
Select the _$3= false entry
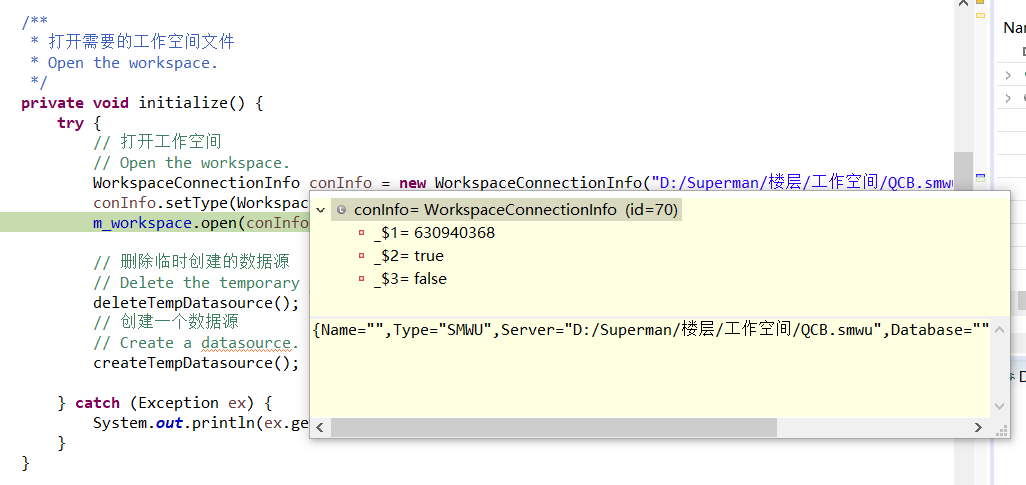coord(410,279)
